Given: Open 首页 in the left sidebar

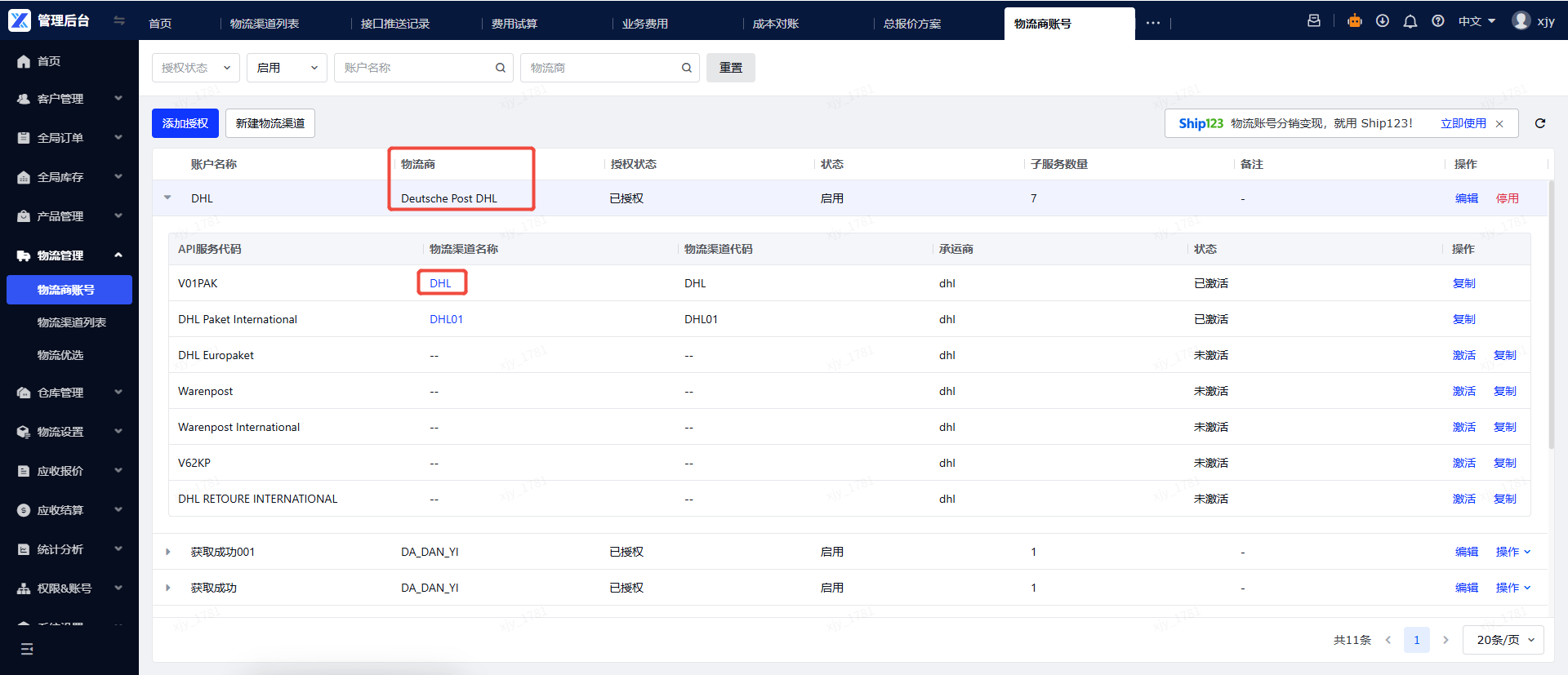Looking at the screenshot, I should pyautogui.click(x=69, y=61).
